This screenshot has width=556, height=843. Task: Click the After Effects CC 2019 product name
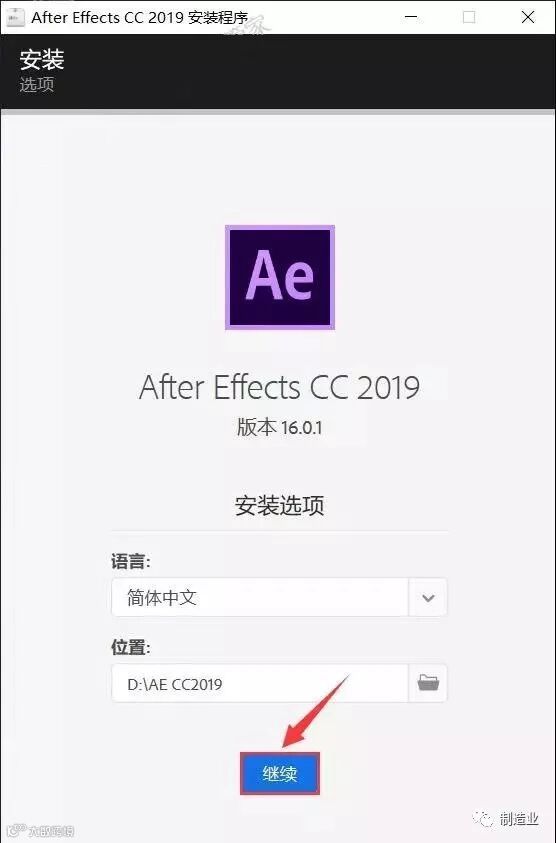click(x=280, y=387)
